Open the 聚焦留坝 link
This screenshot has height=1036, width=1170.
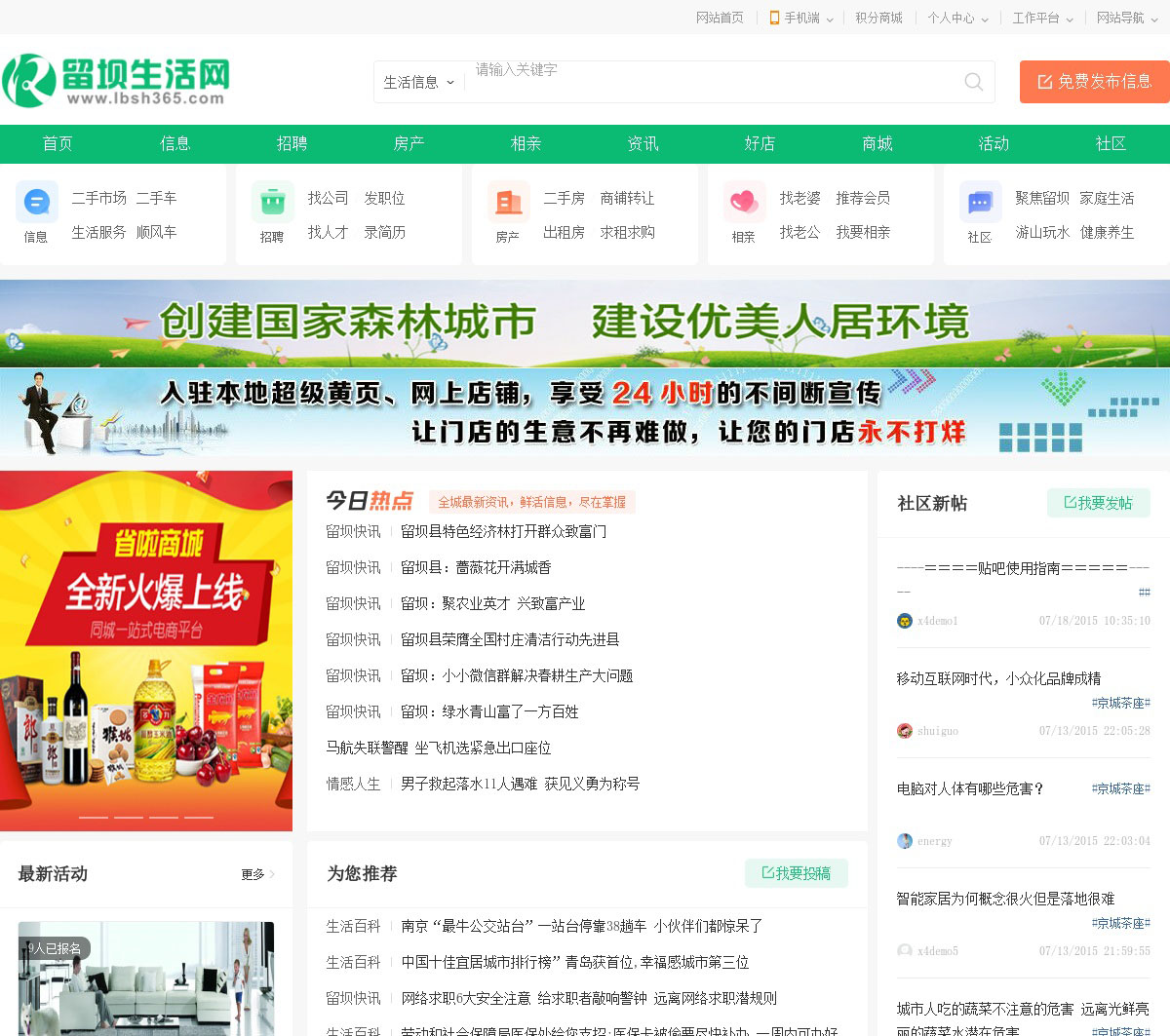click(1042, 198)
